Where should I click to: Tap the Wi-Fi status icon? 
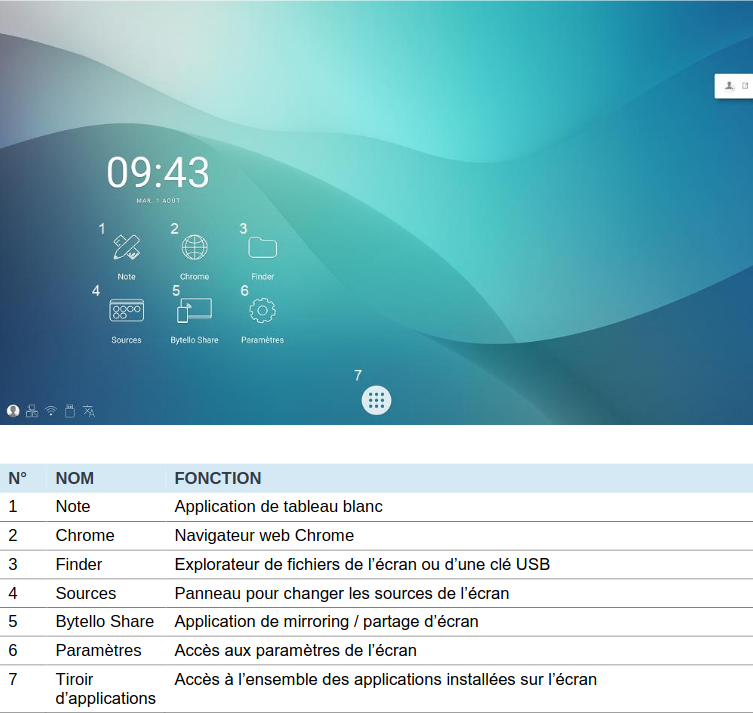click(51, 410)
